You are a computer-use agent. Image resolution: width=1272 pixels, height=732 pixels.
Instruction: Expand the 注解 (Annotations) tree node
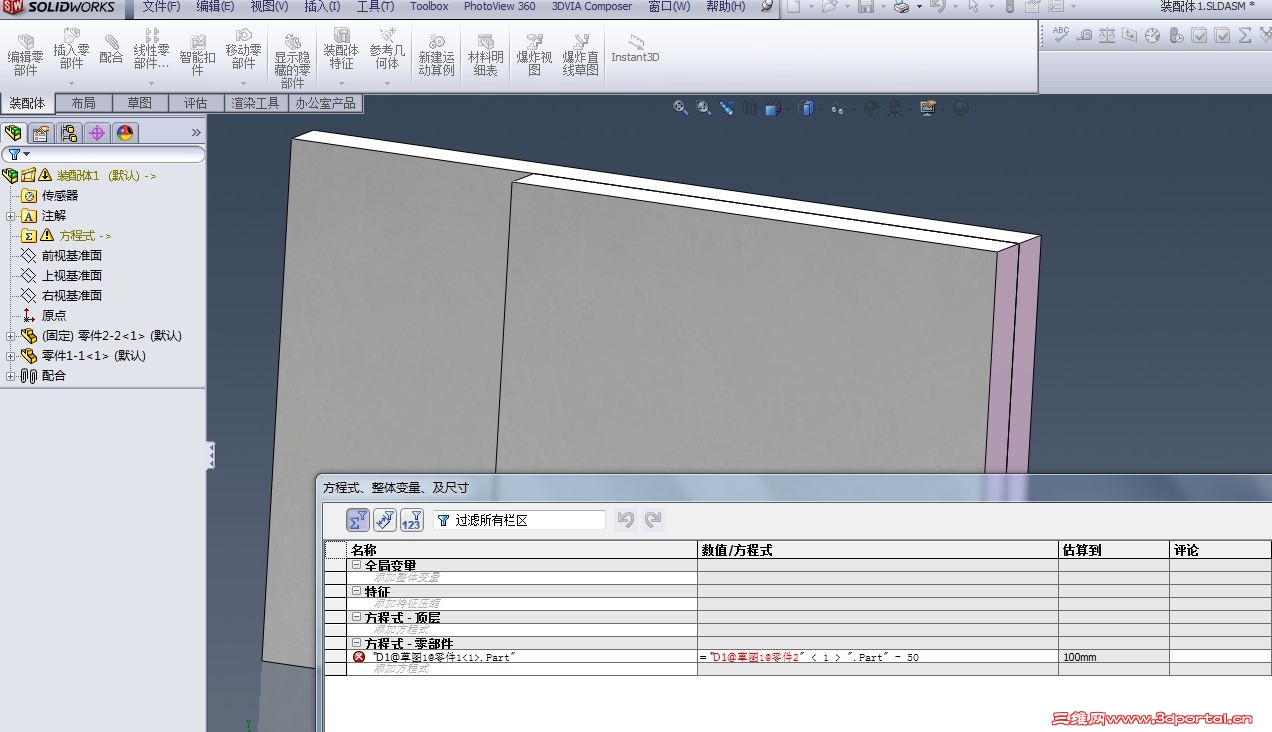[11, 216]
